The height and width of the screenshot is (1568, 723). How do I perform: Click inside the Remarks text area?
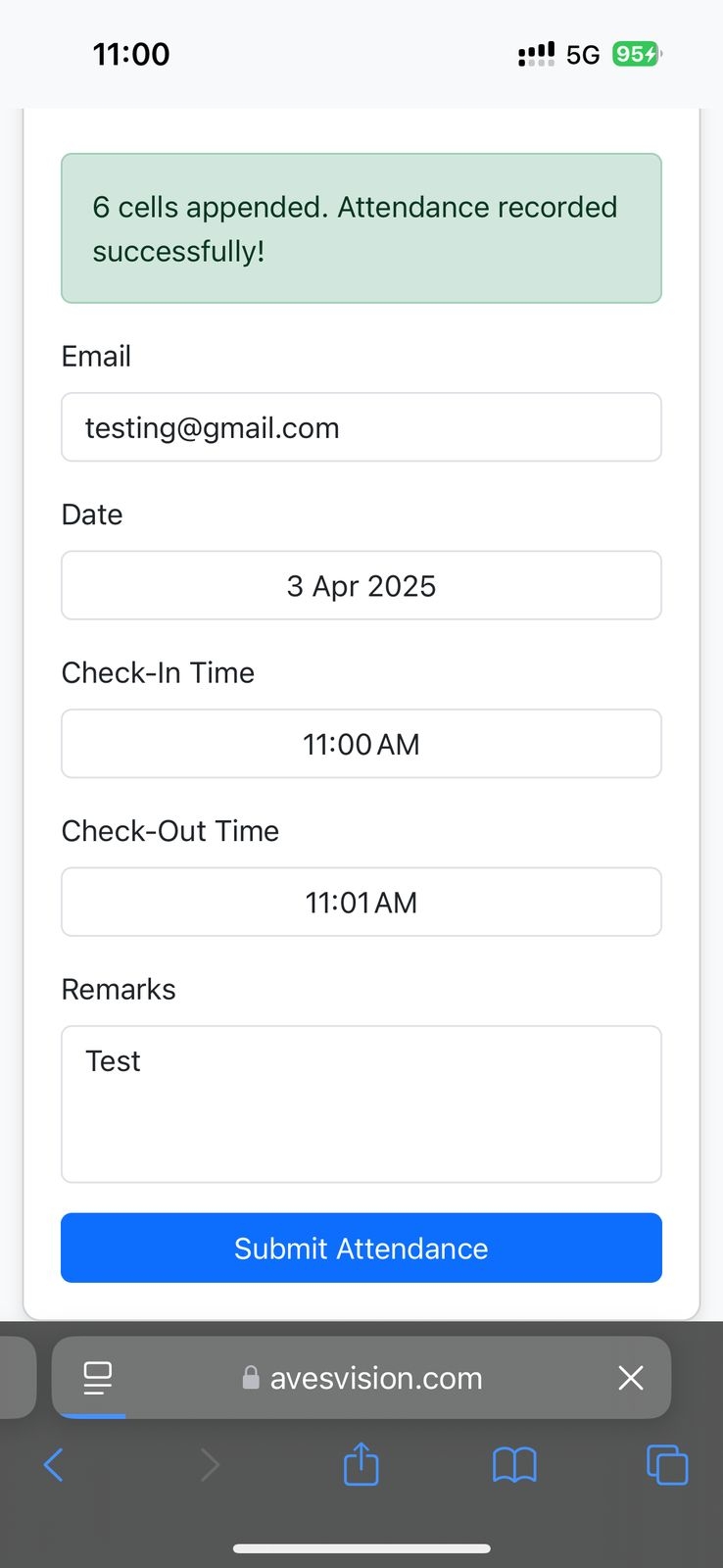coord(361,1104)
